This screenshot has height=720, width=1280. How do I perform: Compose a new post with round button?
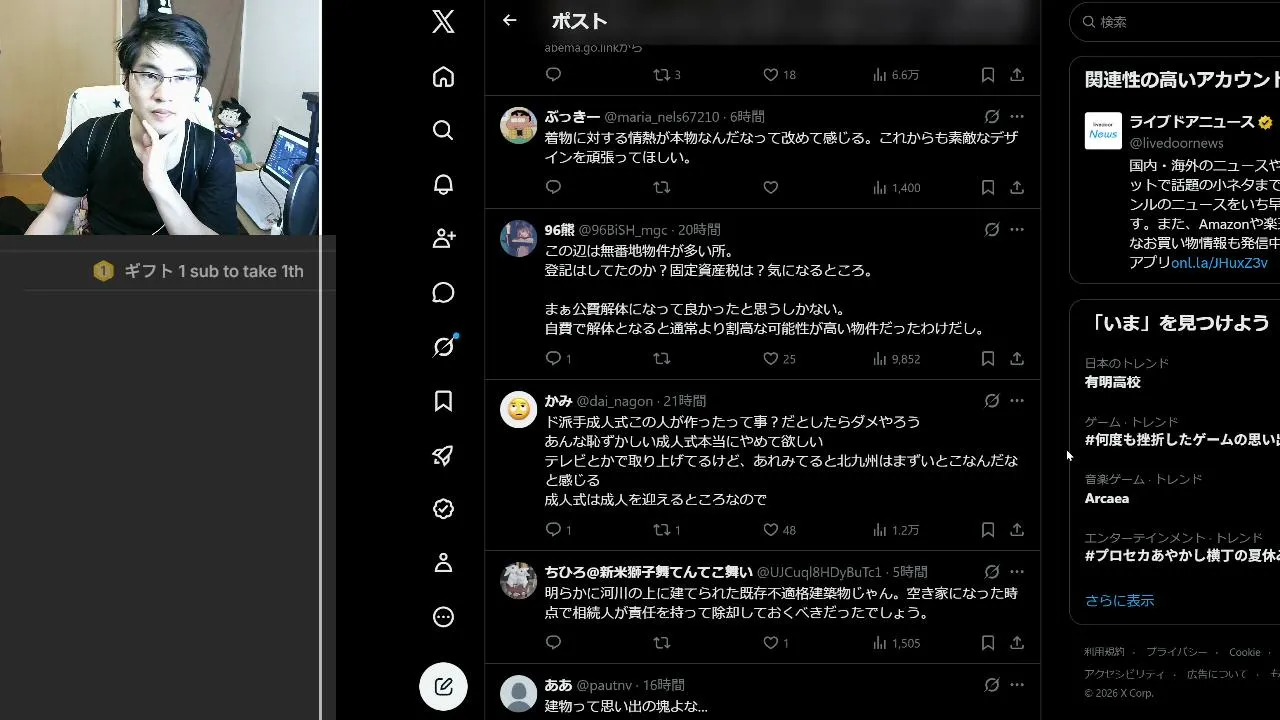click(443, 687)
